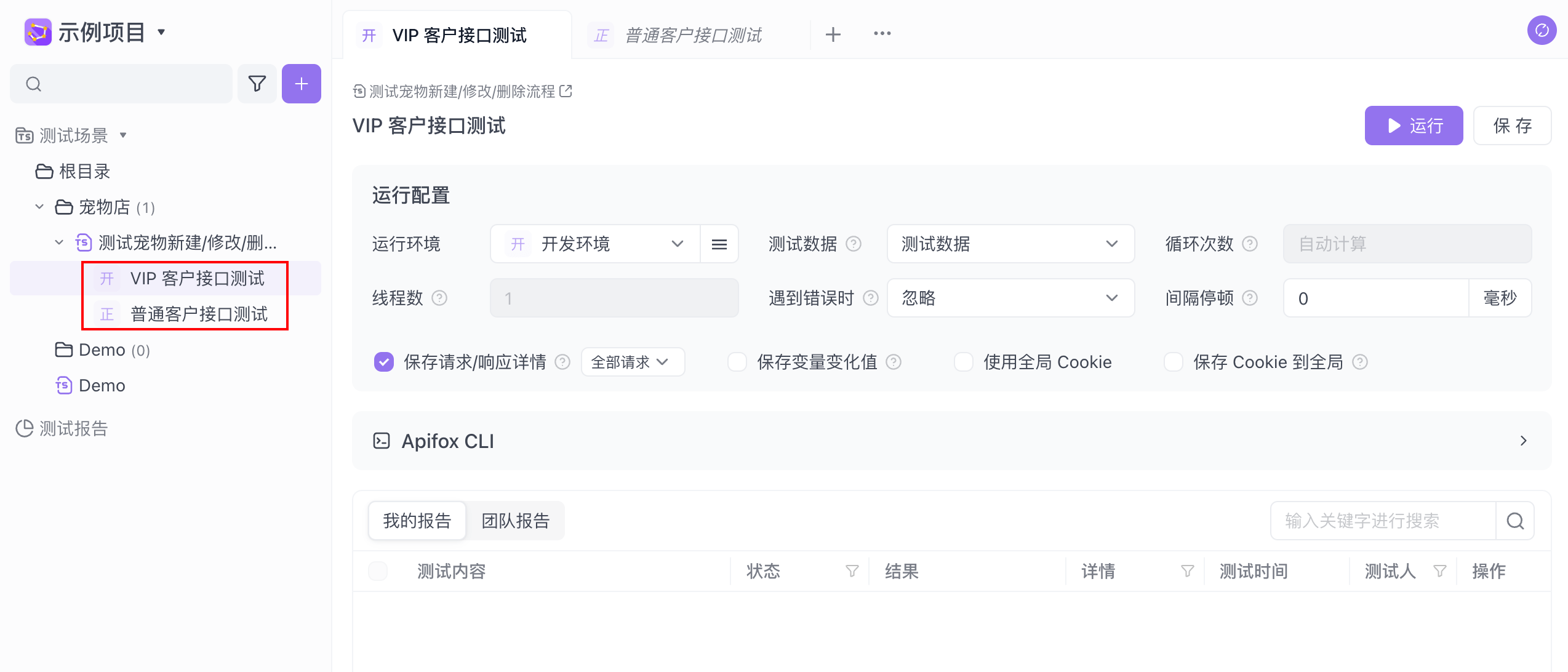Click the report search magnifier icon

click(1514, 521)
